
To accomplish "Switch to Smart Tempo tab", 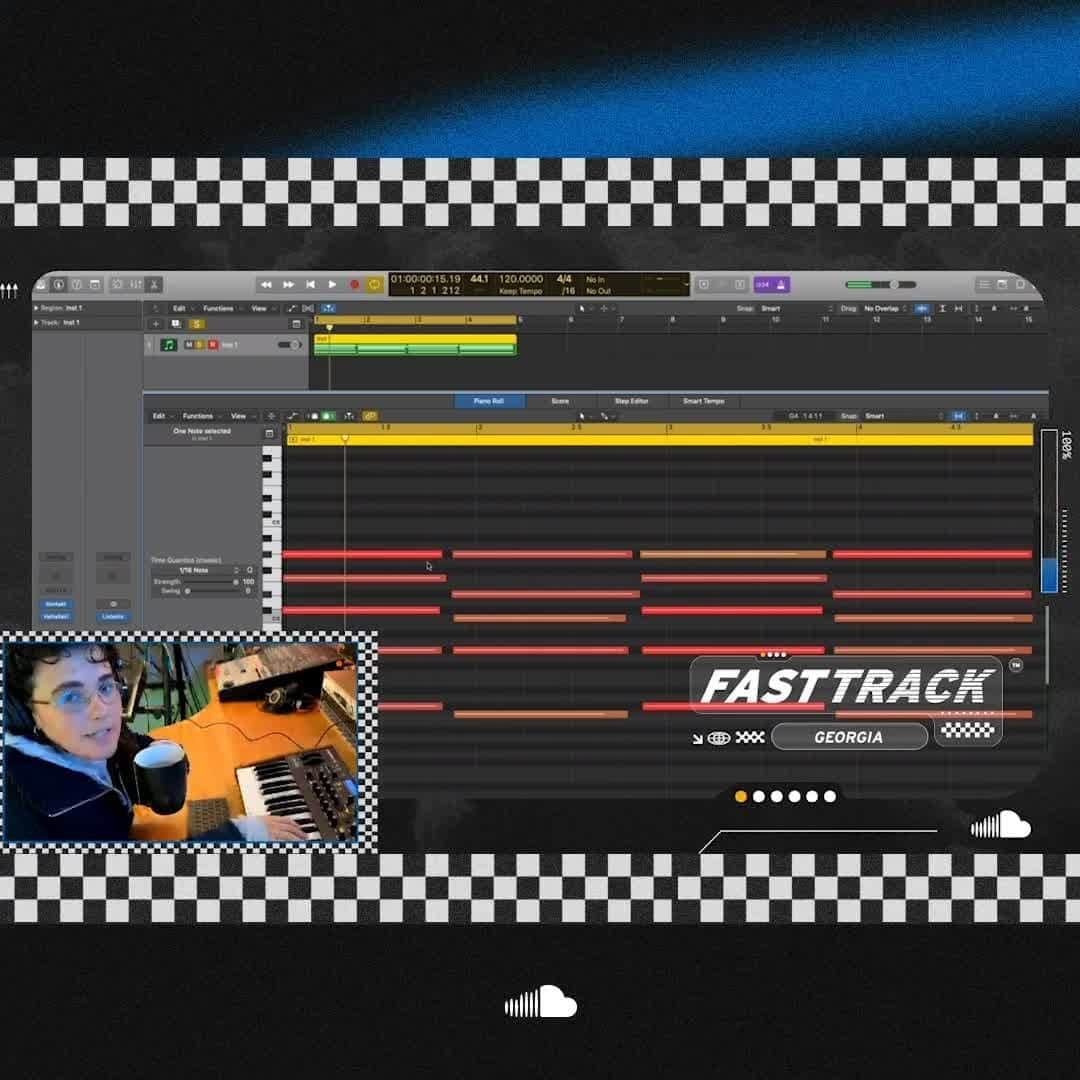I will click(x=703, y=401).
